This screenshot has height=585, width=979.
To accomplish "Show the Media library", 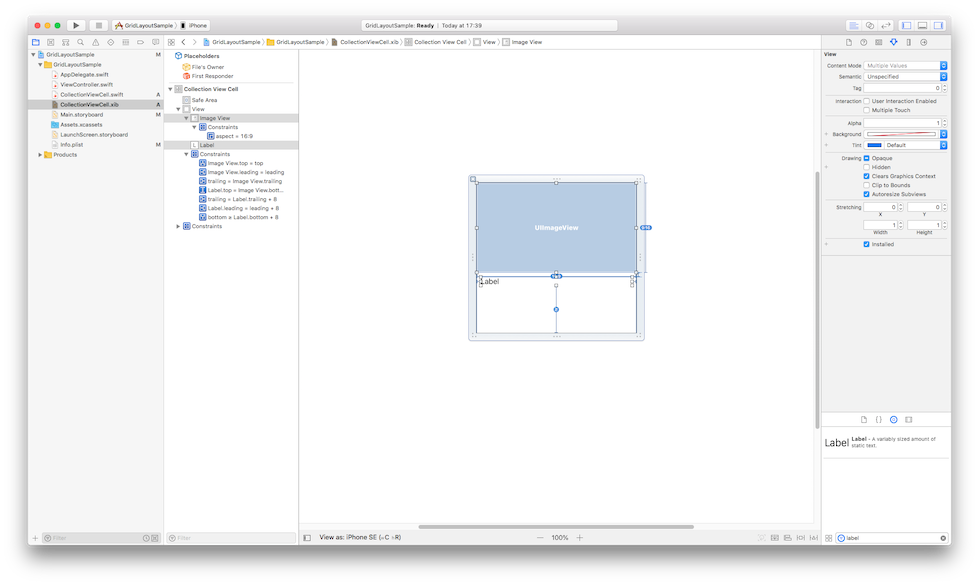I will point(908,420).
